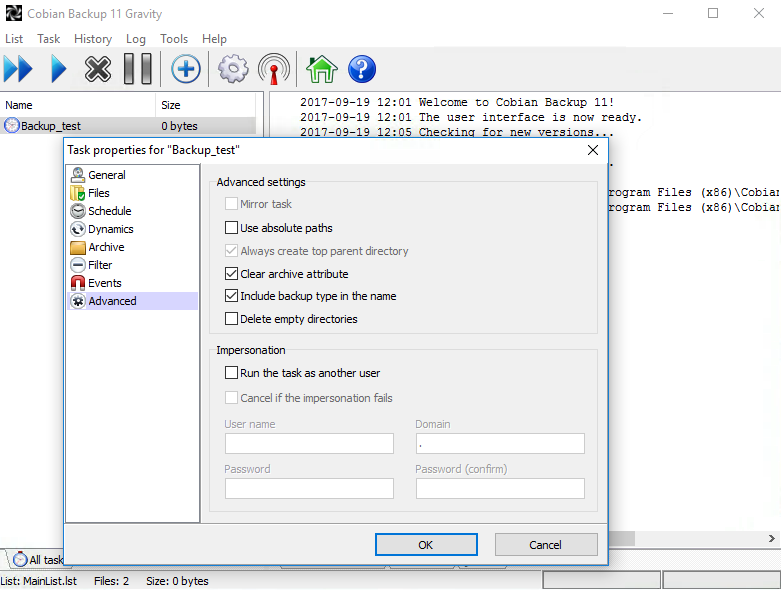This screenshot has width=781, height=590.
Task: Open the Filter settings page
Action: 100,265
